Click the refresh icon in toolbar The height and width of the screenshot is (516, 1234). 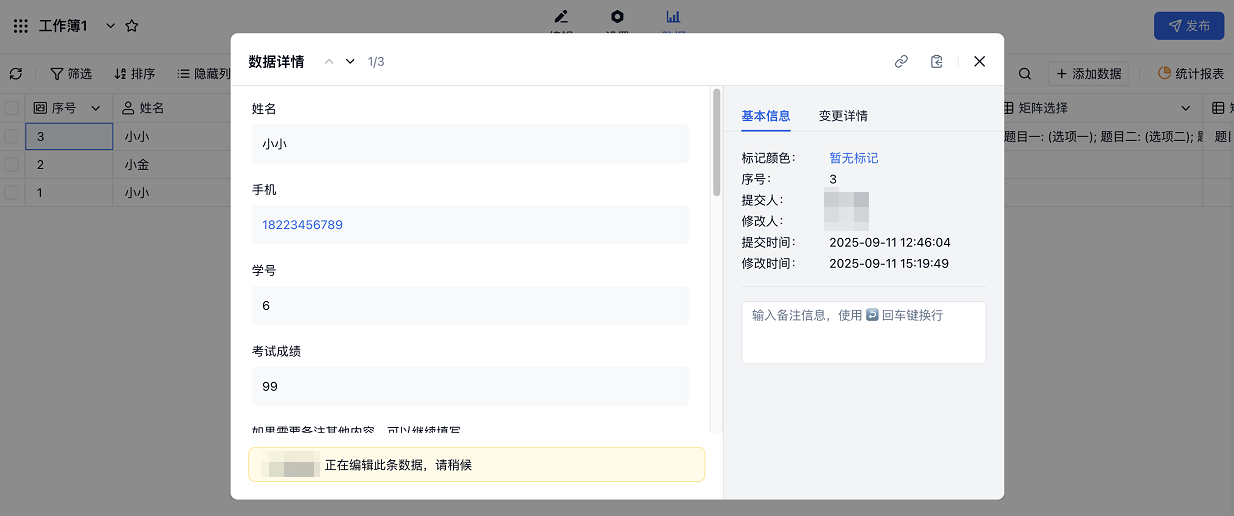pos(16,74)
